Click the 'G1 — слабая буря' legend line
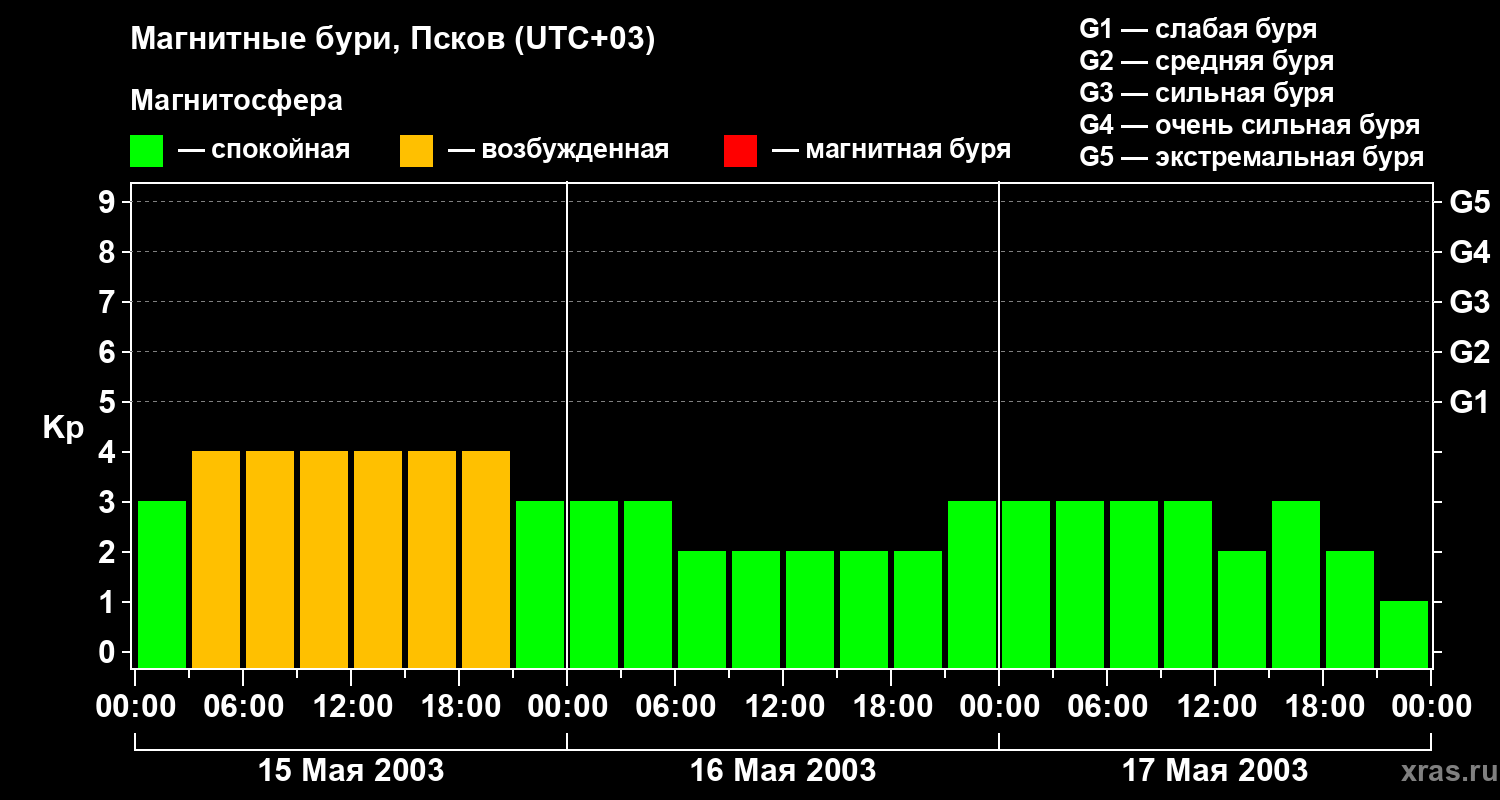 (1198, 29)
